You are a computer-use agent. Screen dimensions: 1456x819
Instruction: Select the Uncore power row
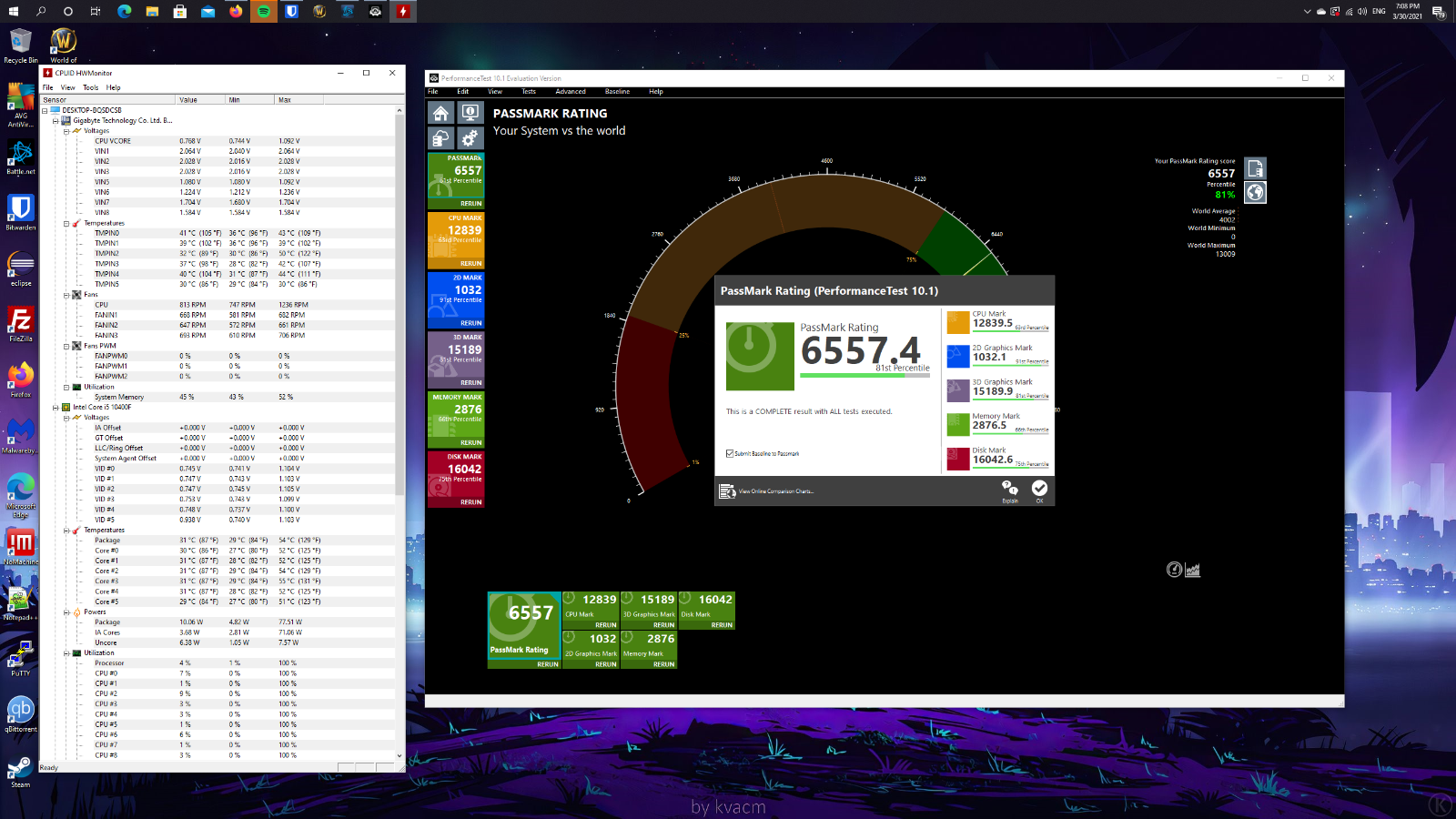tap(218, 642)
